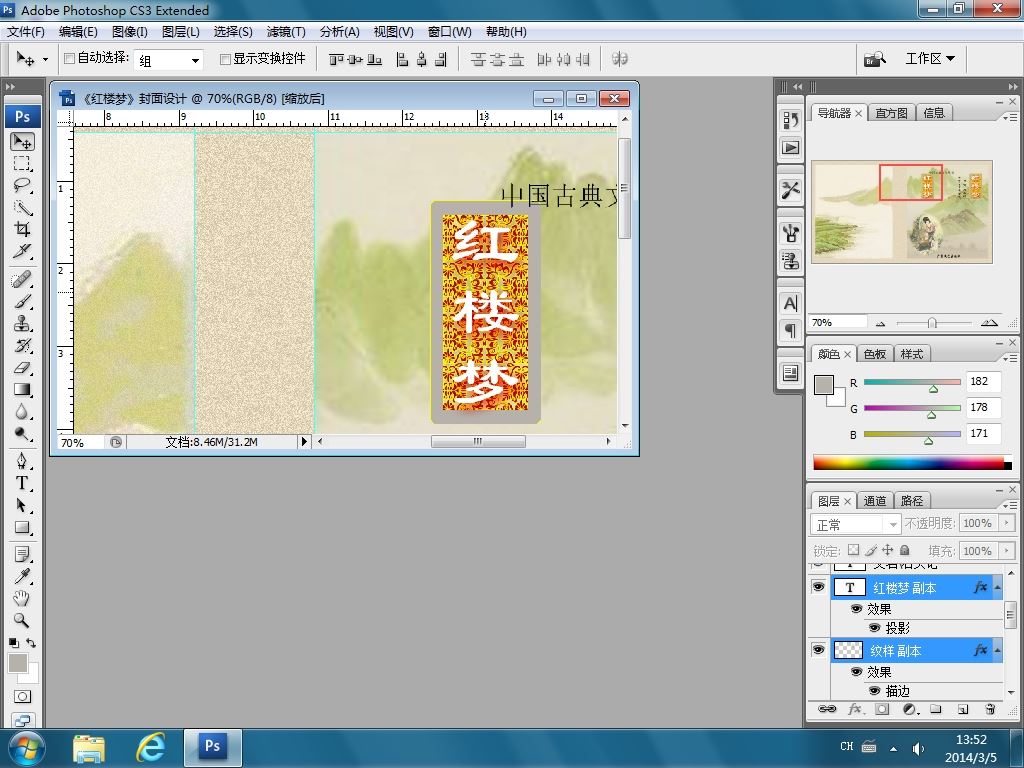Open Windows Explorer from the taskbar
This screenshot has height=768, width=1024.
[x=89, y=748]
